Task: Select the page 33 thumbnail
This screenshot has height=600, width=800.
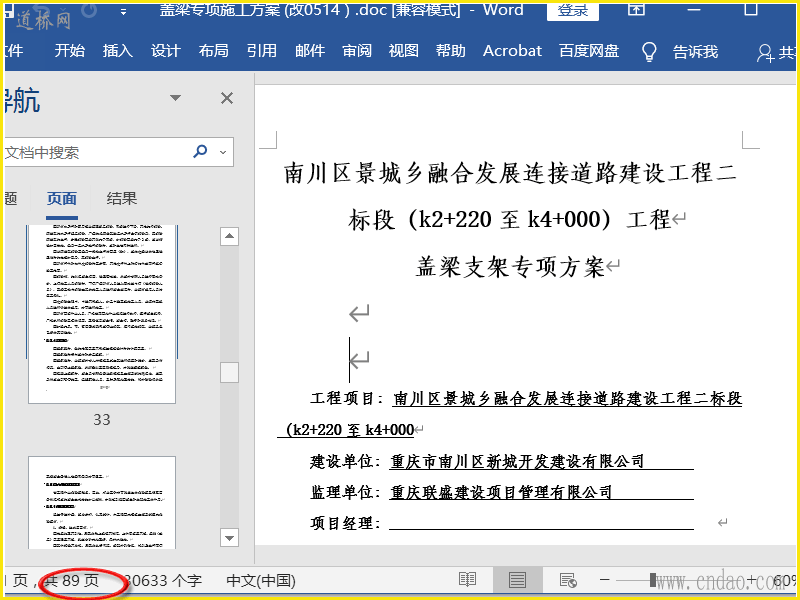Action: [101, 315]
